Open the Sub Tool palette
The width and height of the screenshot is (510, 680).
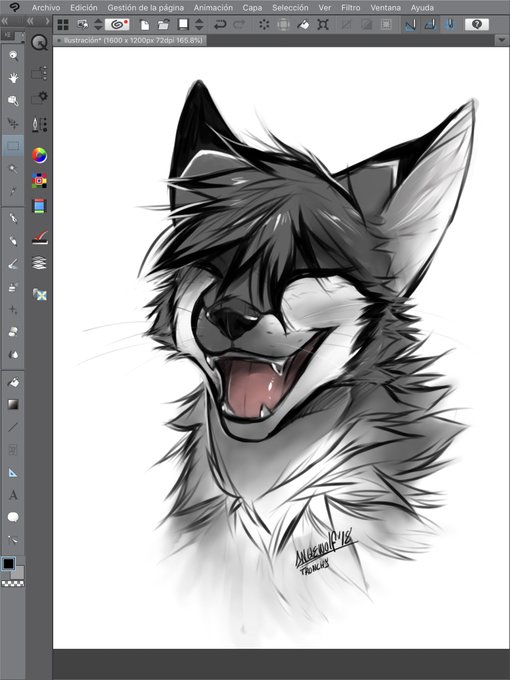(39, 73)
